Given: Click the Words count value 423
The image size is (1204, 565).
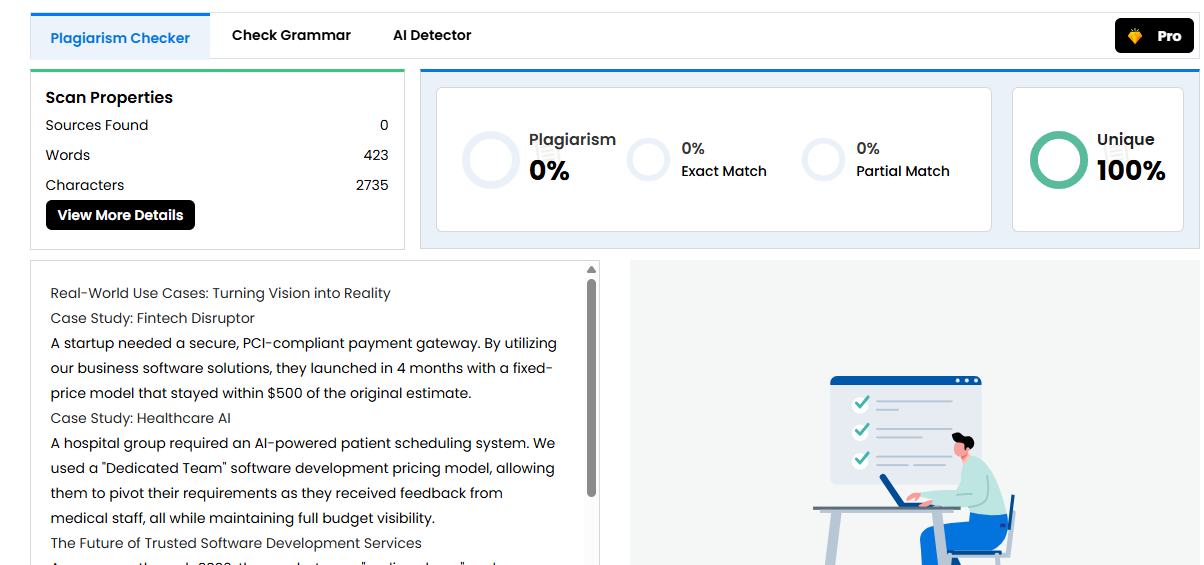Looking at the screenshot, I should coord(376,155).
